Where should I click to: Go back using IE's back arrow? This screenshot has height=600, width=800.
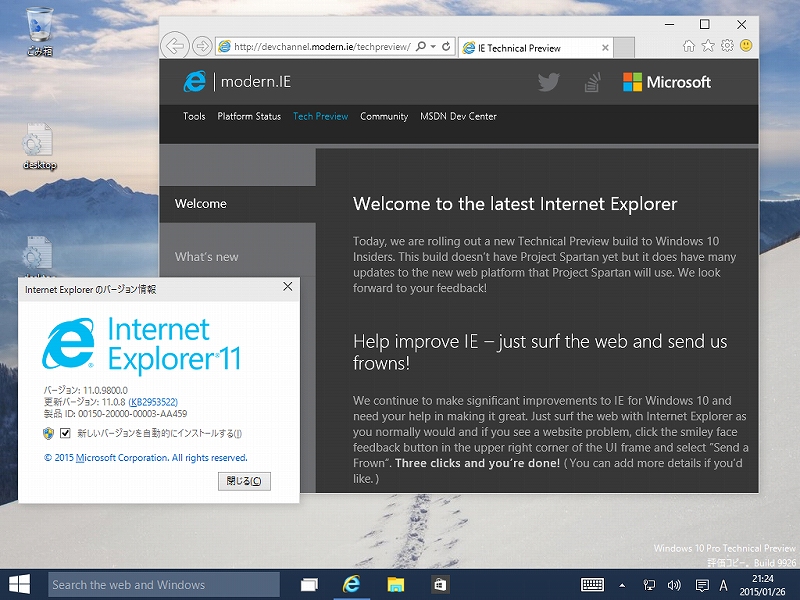click(175, 46)
